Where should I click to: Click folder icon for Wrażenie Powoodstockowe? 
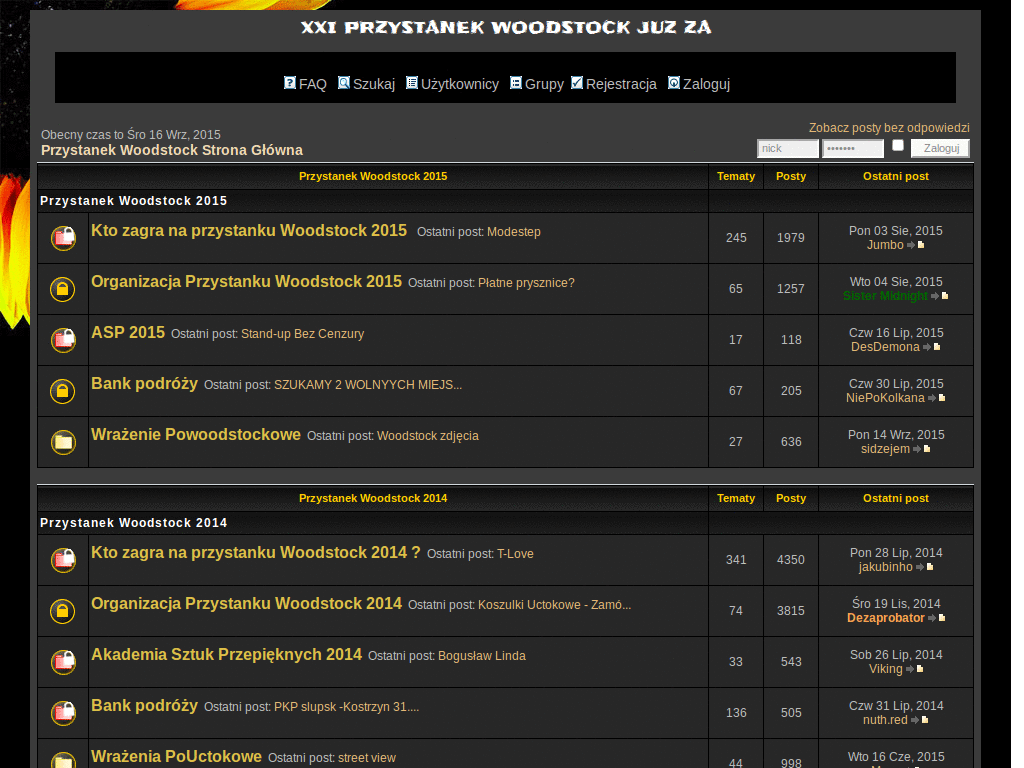(63, 441)
